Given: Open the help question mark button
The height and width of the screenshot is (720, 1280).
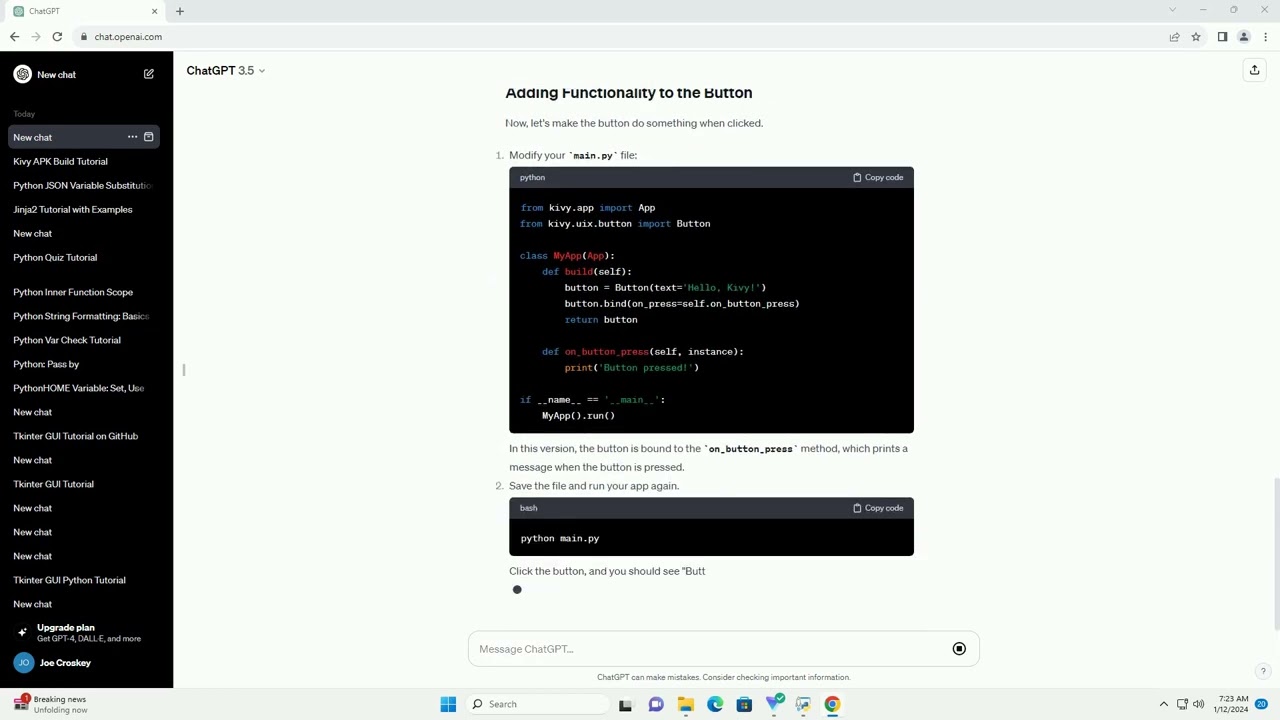Looking at the screenshot, I should click(1263, 672).
